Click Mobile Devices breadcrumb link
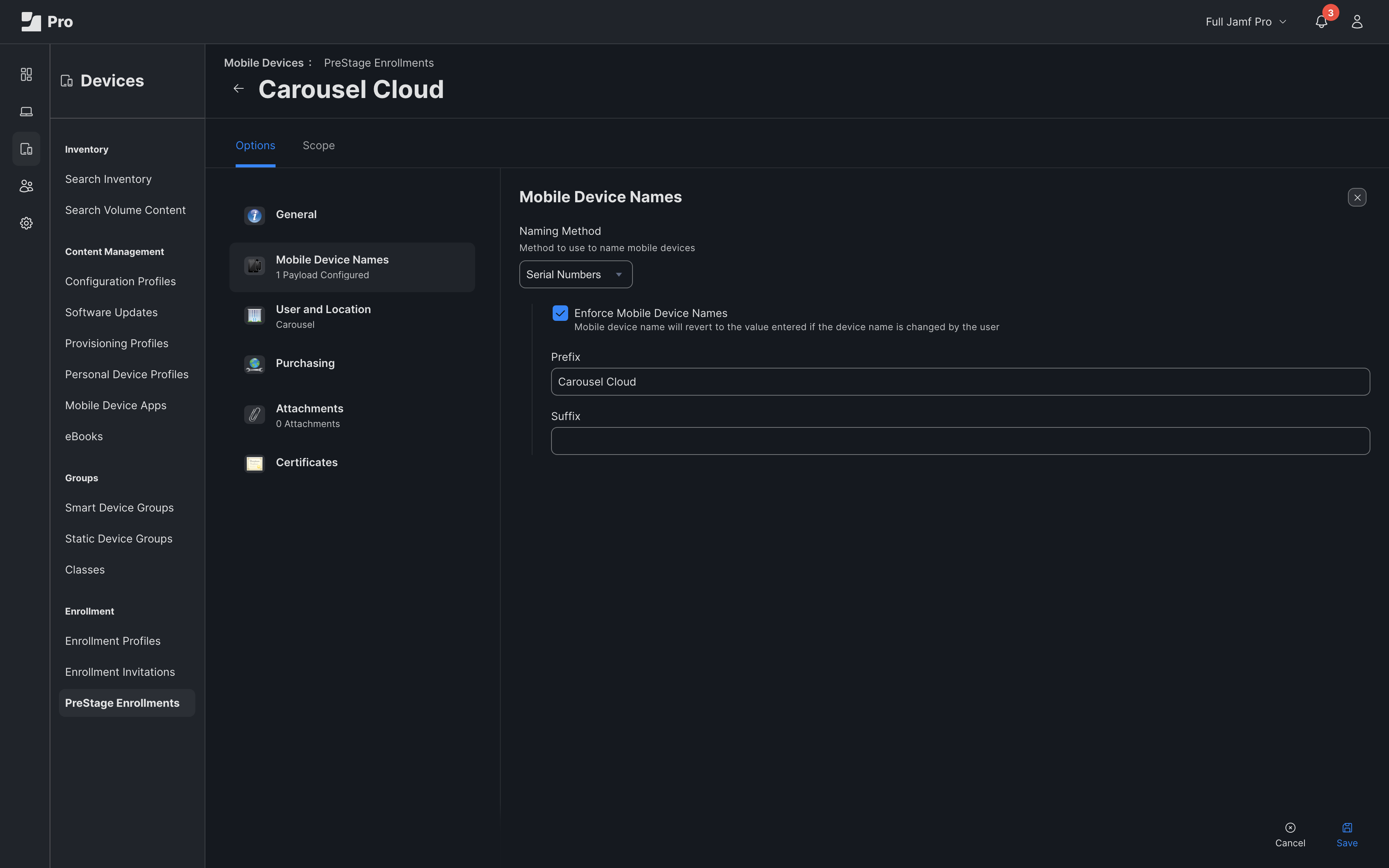Image resolution: width=1389 pixels, height=868 pixels. click(264, 63)
